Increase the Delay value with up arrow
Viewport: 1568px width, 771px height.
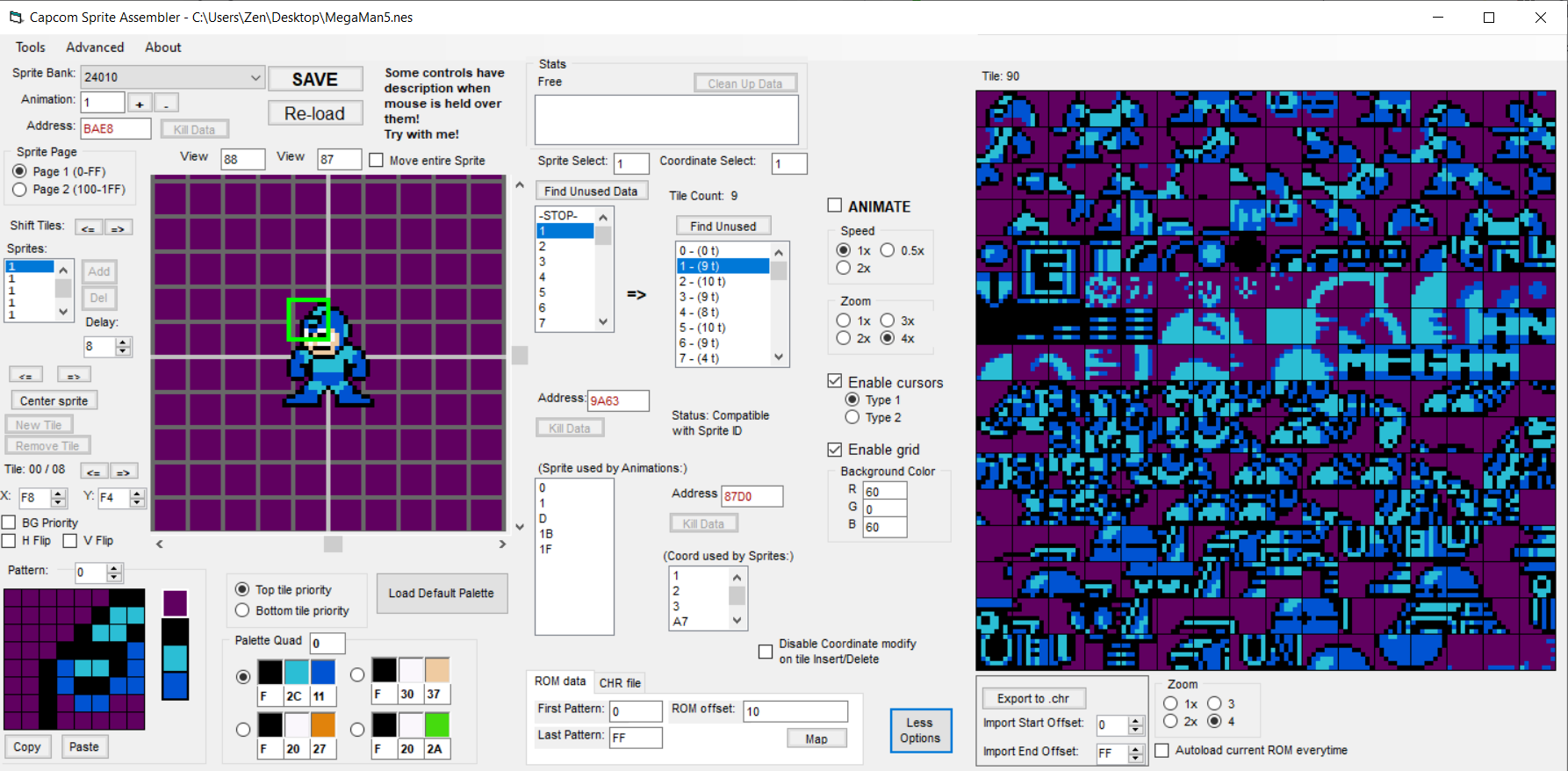(123, 342)
